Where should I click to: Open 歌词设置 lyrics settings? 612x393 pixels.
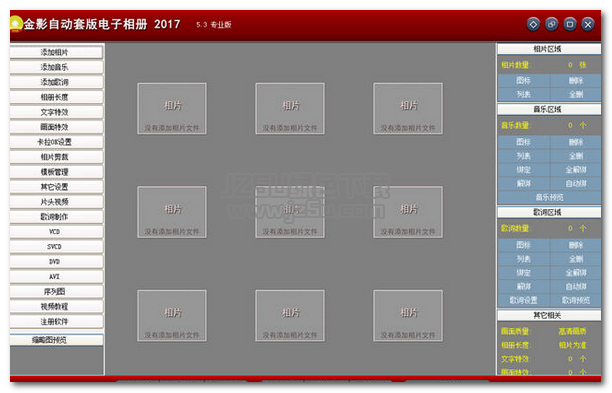point(523,300)
